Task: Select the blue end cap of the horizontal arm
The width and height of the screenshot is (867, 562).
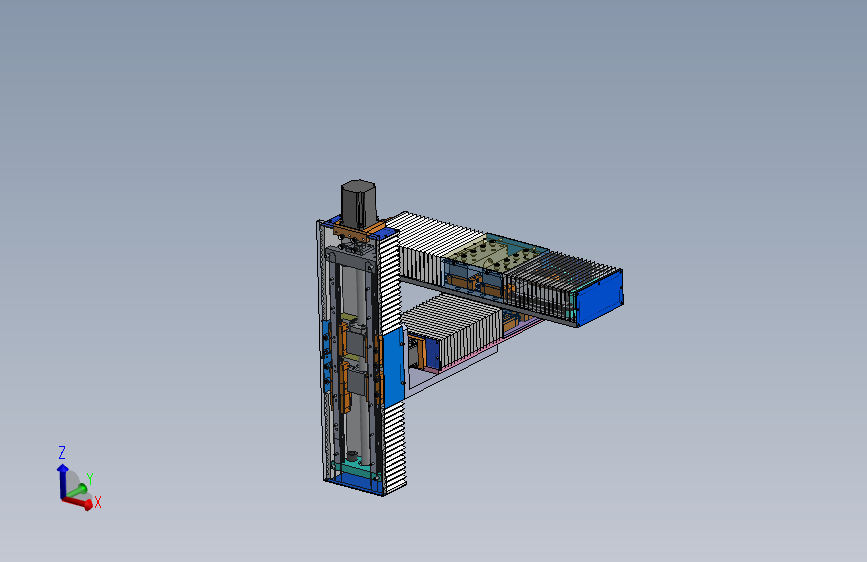Action: [x=599, y=297]
